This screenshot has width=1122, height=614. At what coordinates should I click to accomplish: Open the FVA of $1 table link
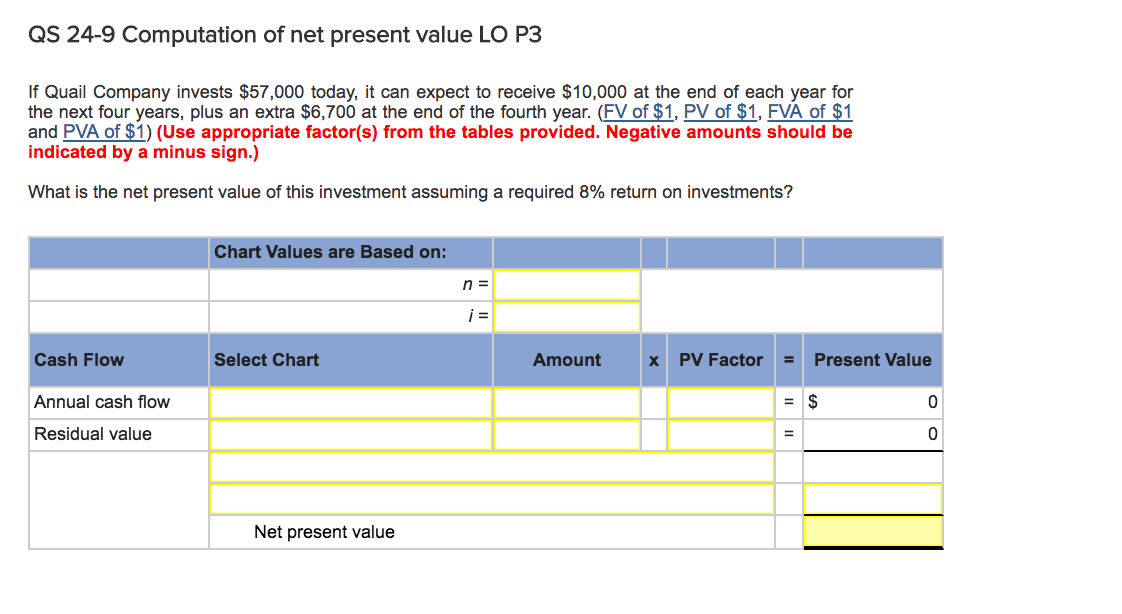809,112
